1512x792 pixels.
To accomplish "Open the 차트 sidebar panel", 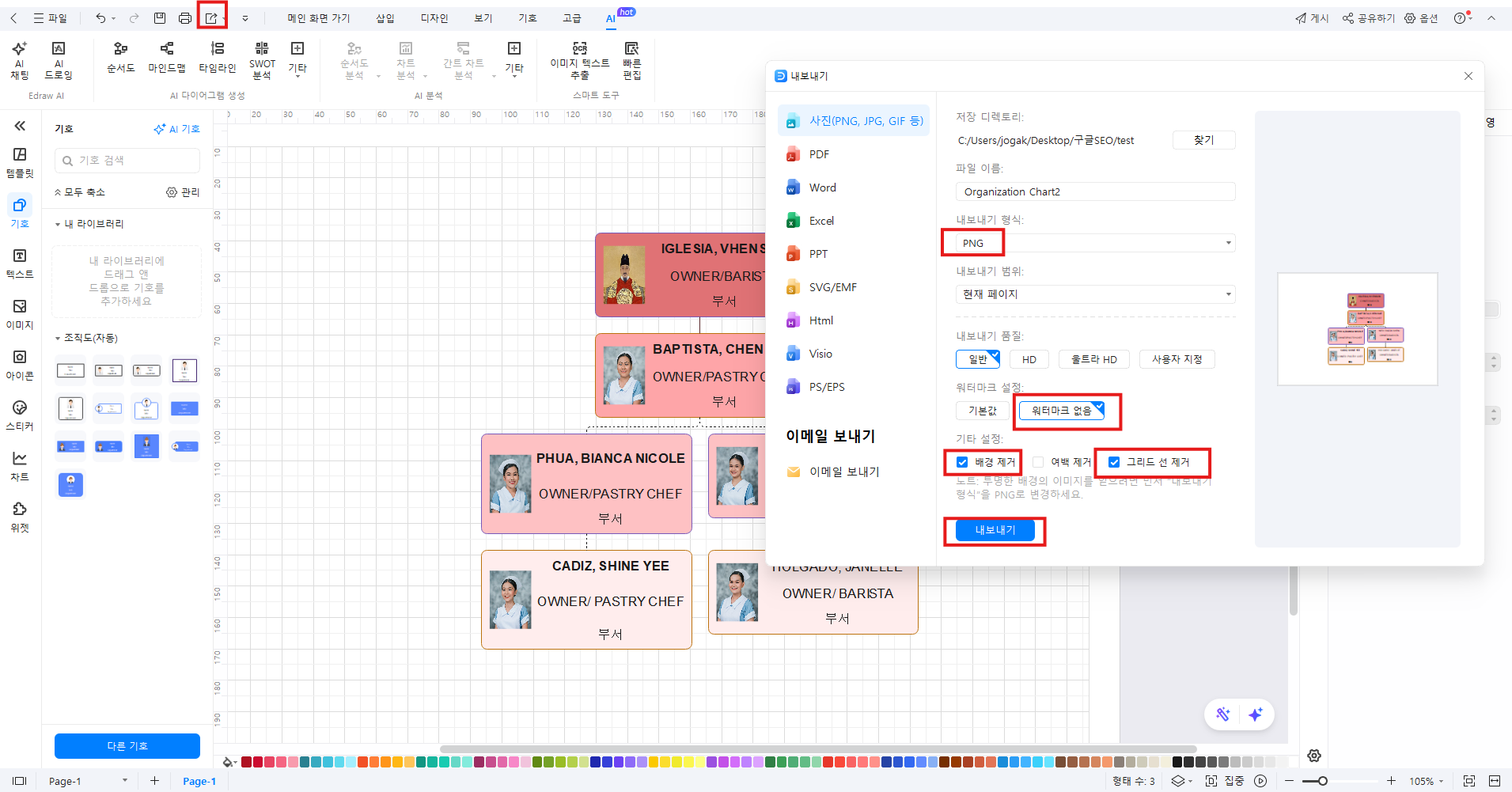I will tap(20, 467).
